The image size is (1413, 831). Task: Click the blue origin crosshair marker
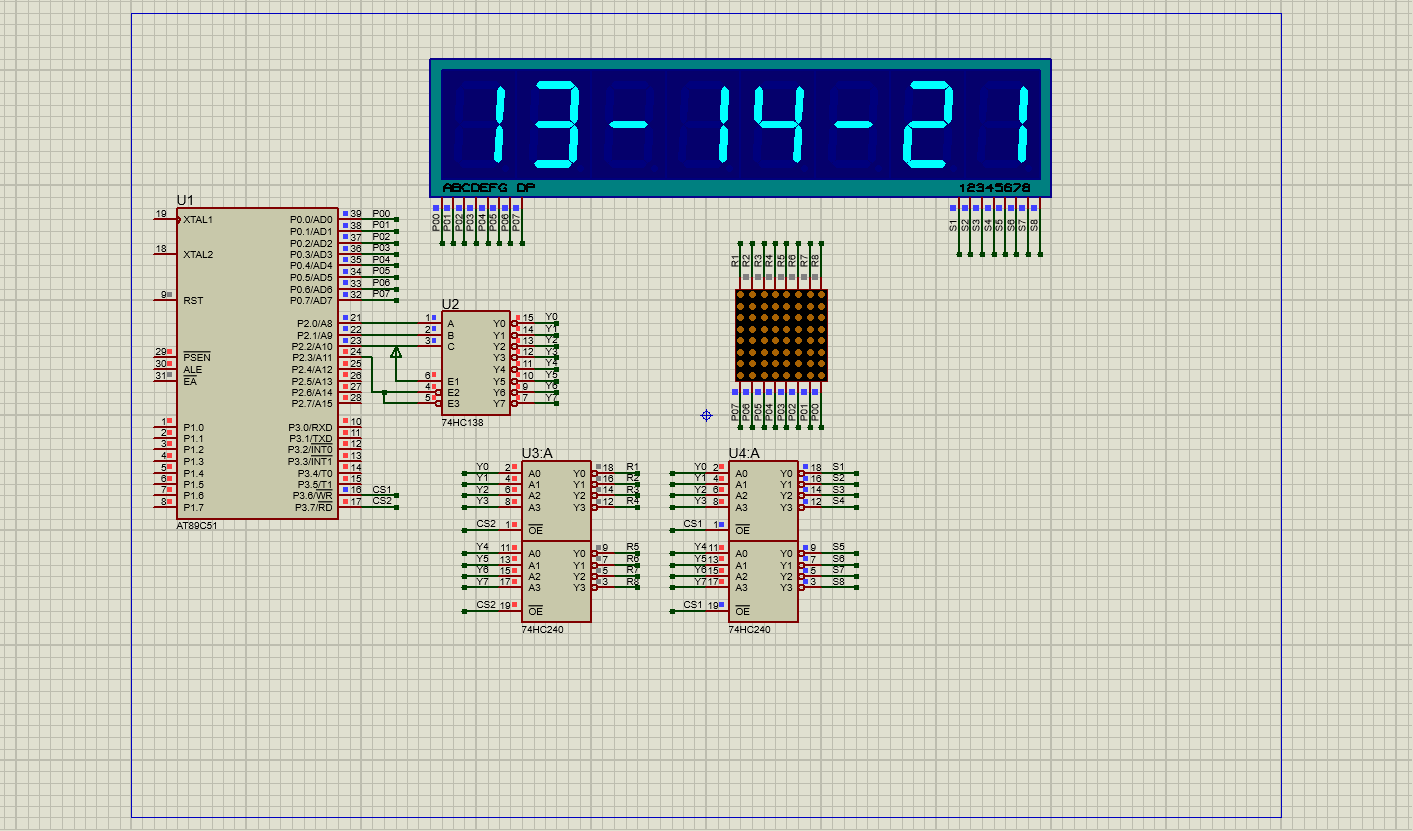tap(707, 415)
